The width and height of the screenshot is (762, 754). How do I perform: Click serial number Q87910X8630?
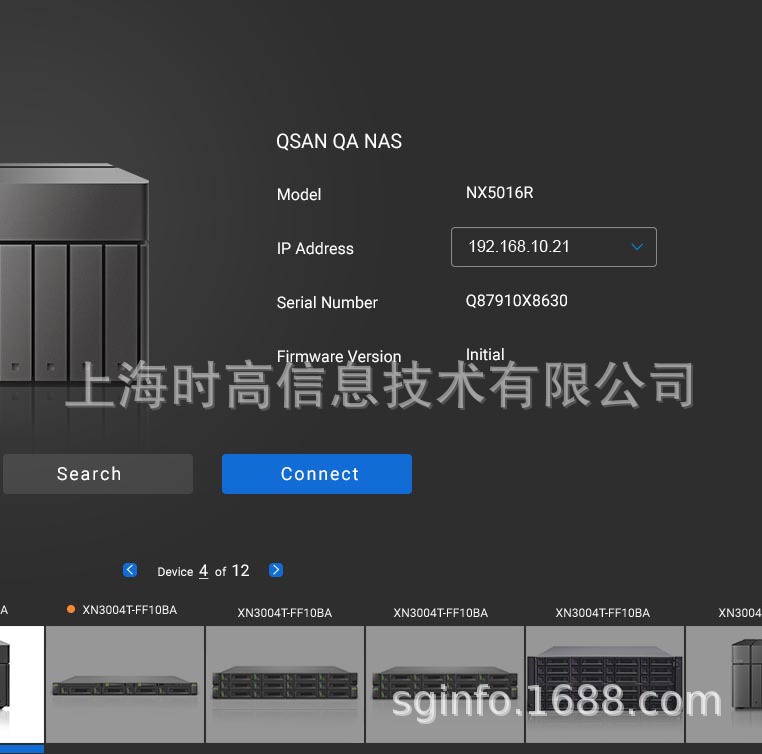coord(517,301)
